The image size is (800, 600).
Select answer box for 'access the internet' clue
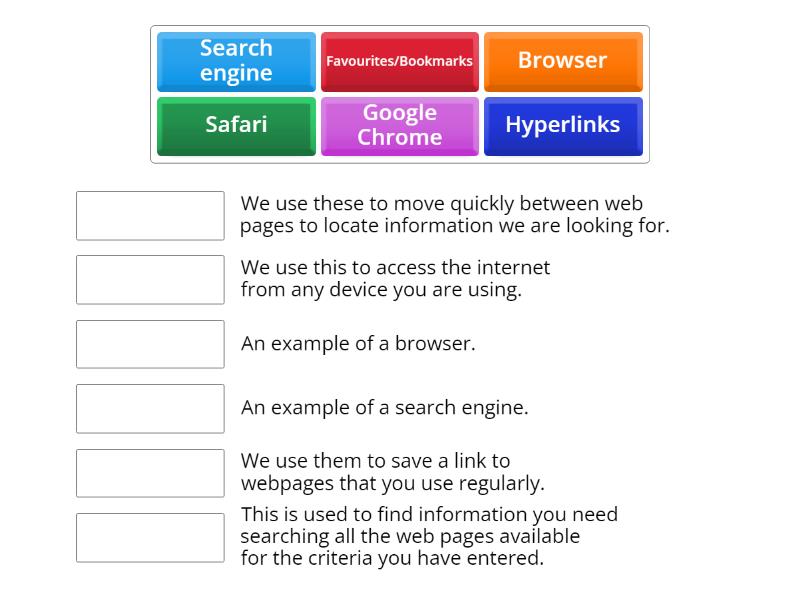[150, 280]
